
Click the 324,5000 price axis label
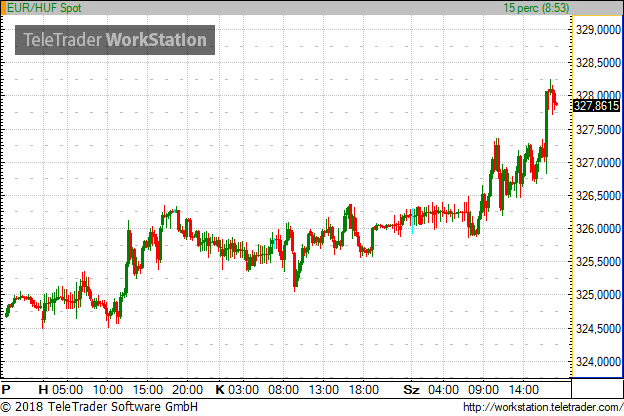tap(598, 328)
